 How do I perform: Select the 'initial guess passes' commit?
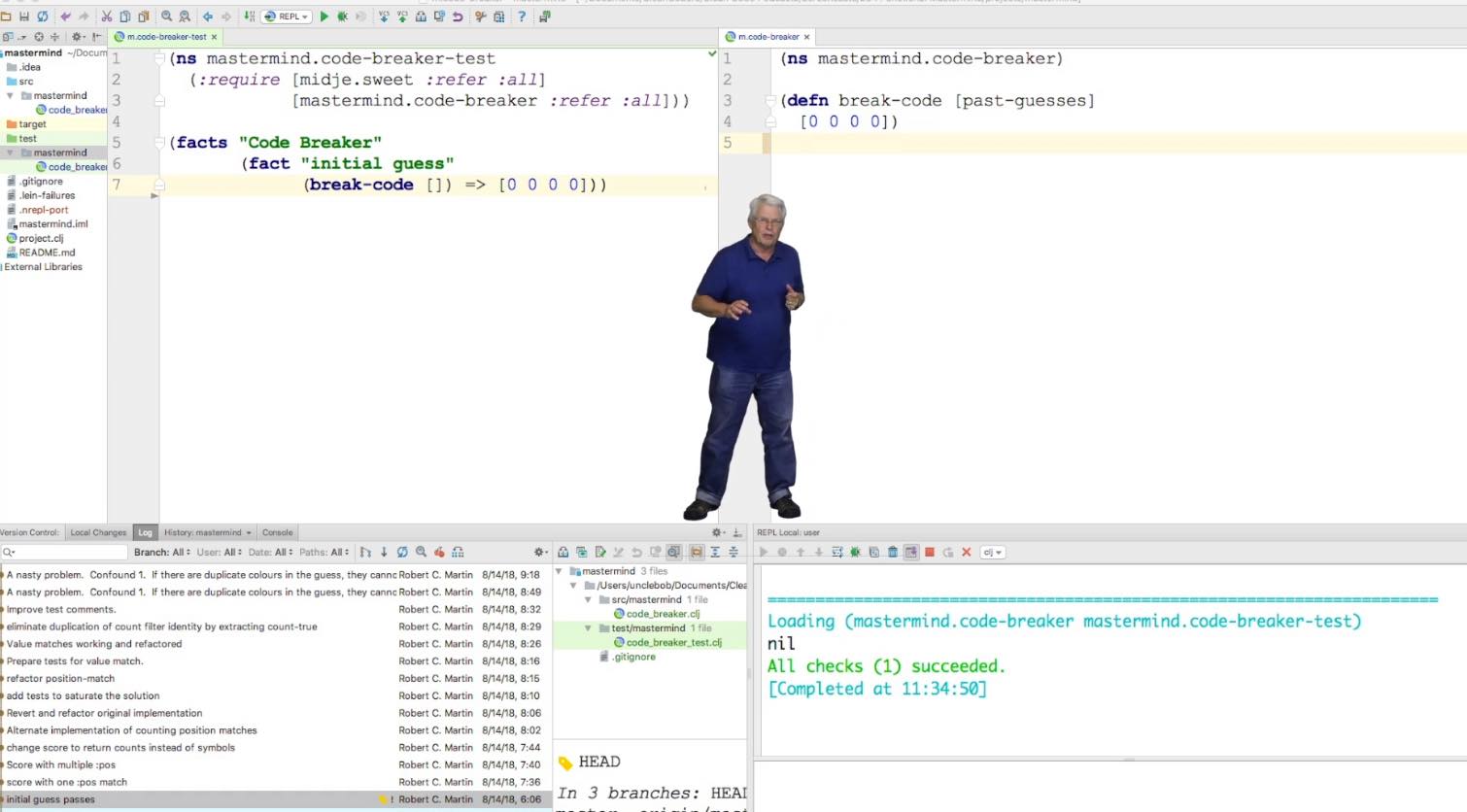(x=276, y=799)
